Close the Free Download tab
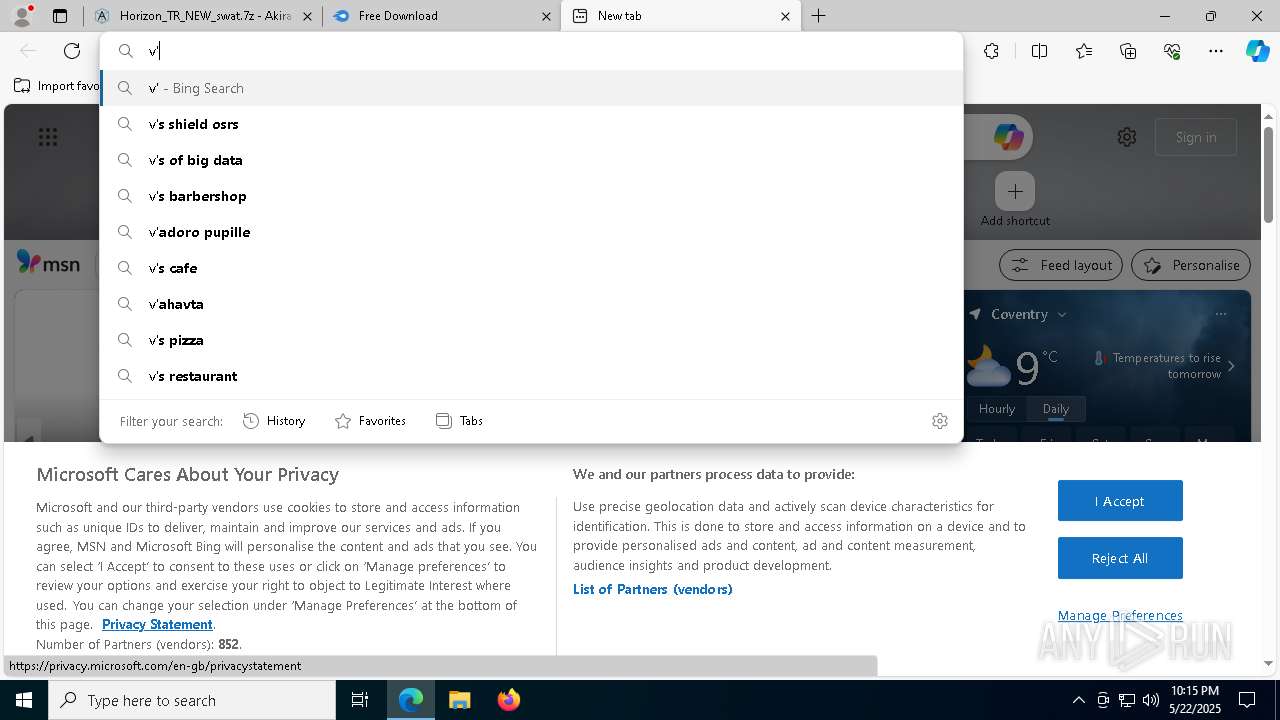Screen dimensions: 1280x720 (x=546, y=16)
